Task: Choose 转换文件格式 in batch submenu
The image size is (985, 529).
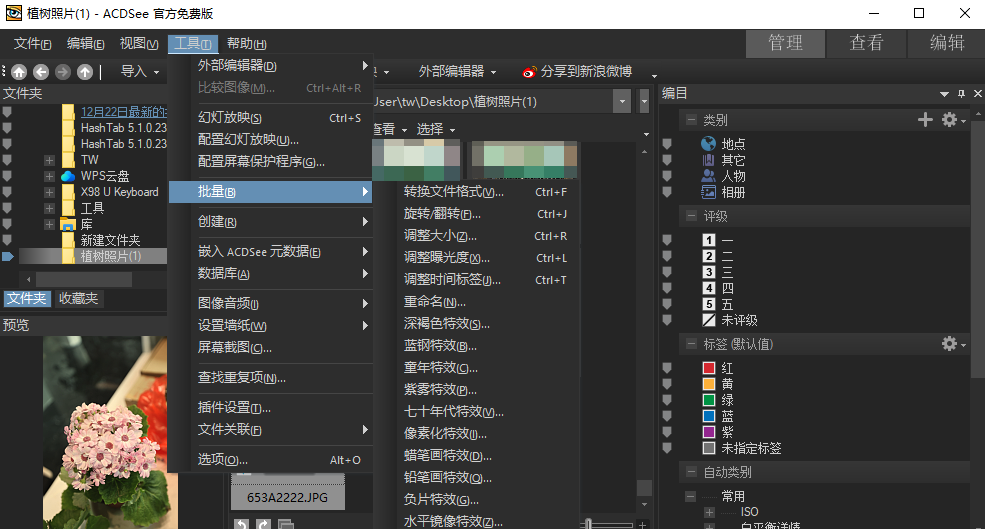Action: 485,192
